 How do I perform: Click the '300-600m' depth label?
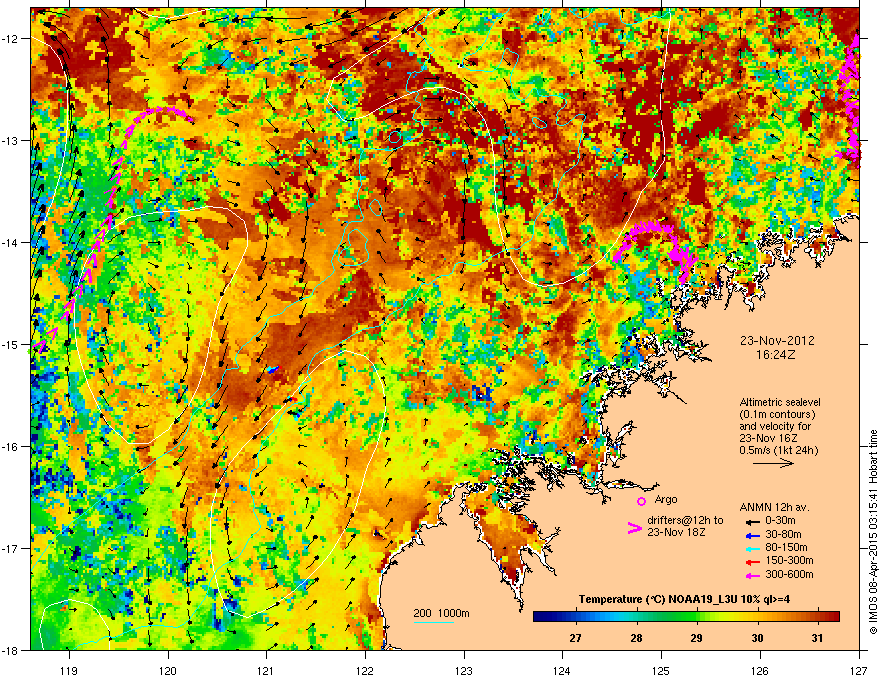coord(789,575)
